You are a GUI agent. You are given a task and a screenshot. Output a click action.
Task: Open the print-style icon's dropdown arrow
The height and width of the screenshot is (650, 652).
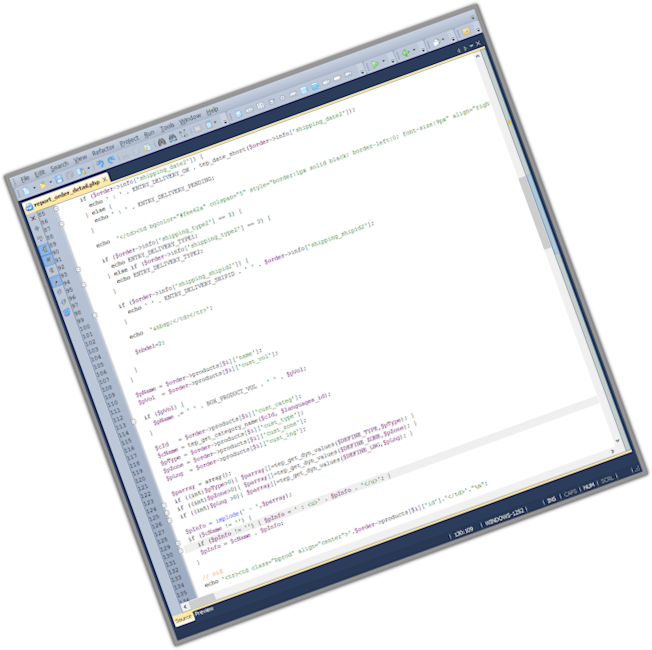(x=443, y=39)
